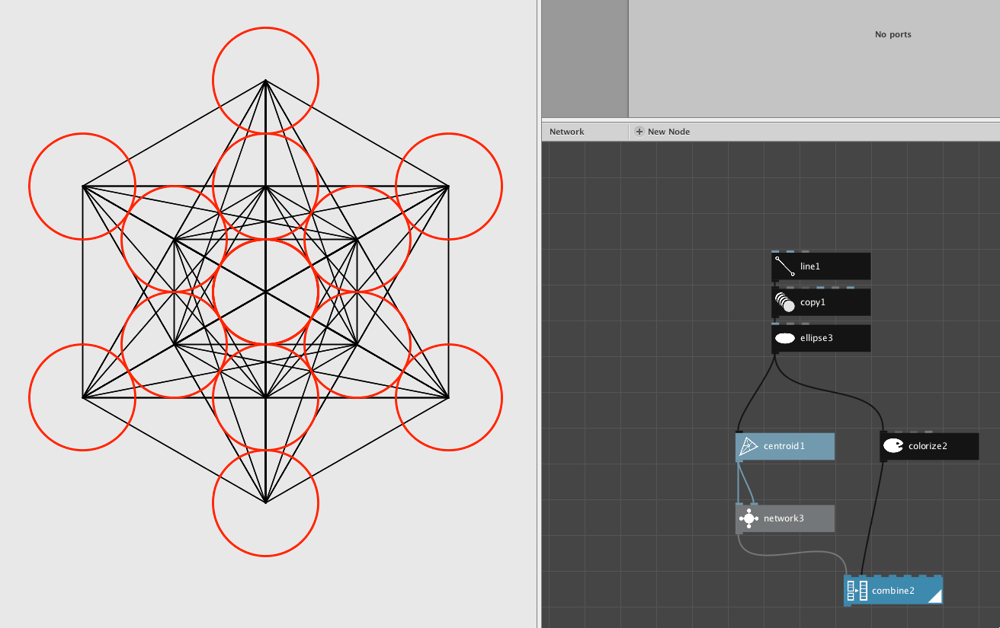Click the copy1 node's stacked circles icon
This screenshot has width=1000, height=628.
point(784,302)
